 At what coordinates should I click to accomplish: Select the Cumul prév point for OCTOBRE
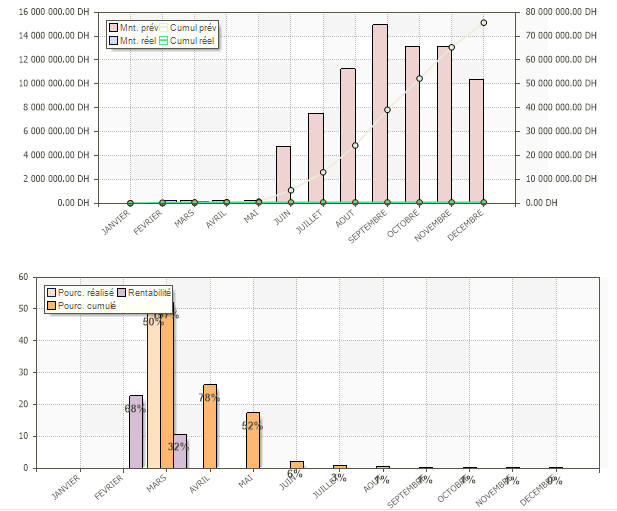click(x=419, y=78)
